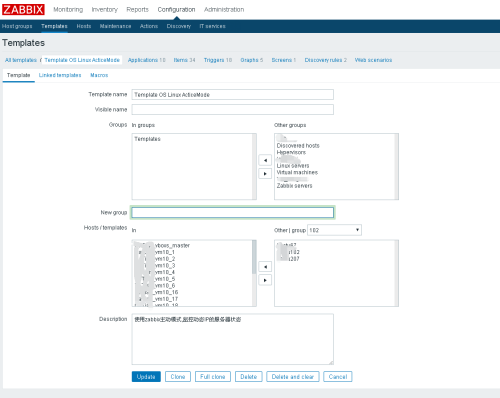Switch to the Template tab
The width and height of the screenshot is (500, 398).
(x=19, y=75)
